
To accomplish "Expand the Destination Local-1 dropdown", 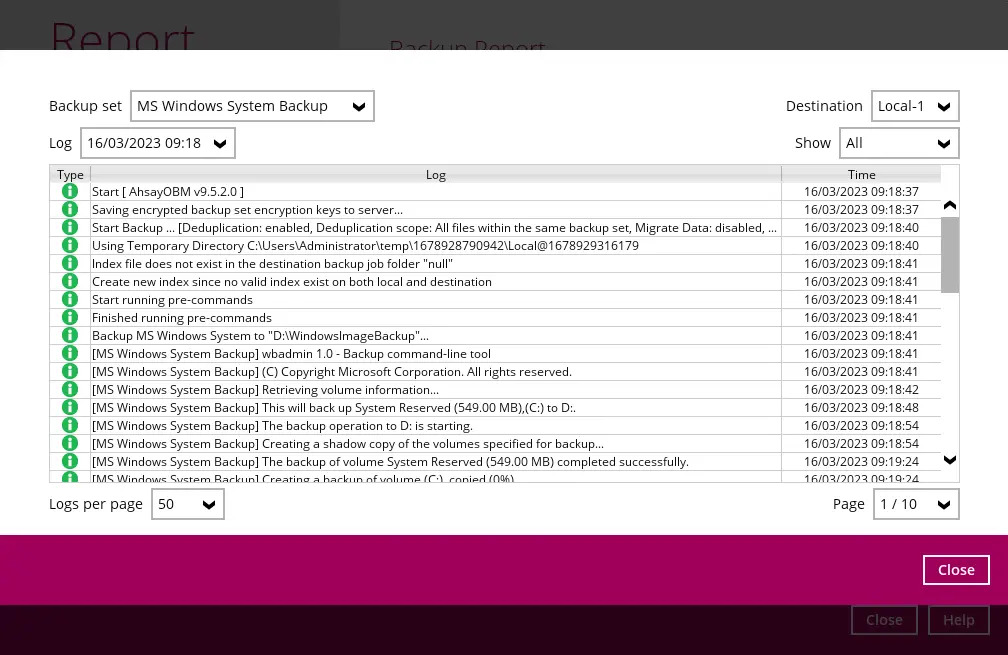I will 914,106.
